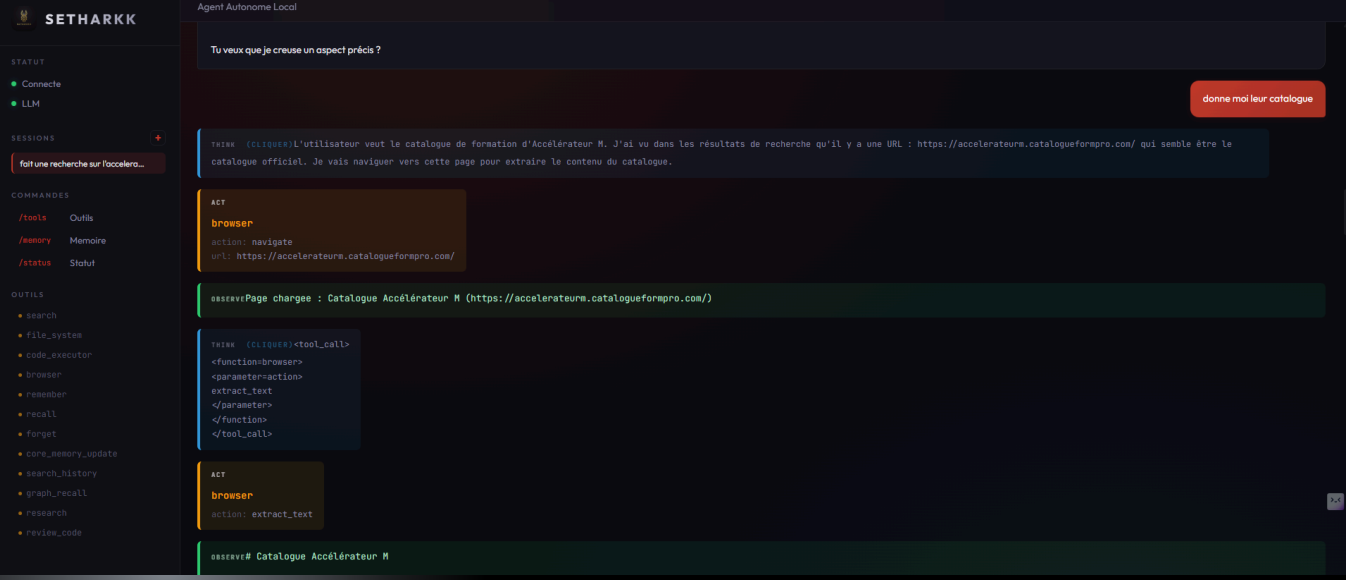1346x580 pixels.
Task: Select the search_history tool
Action: point(61,473)
